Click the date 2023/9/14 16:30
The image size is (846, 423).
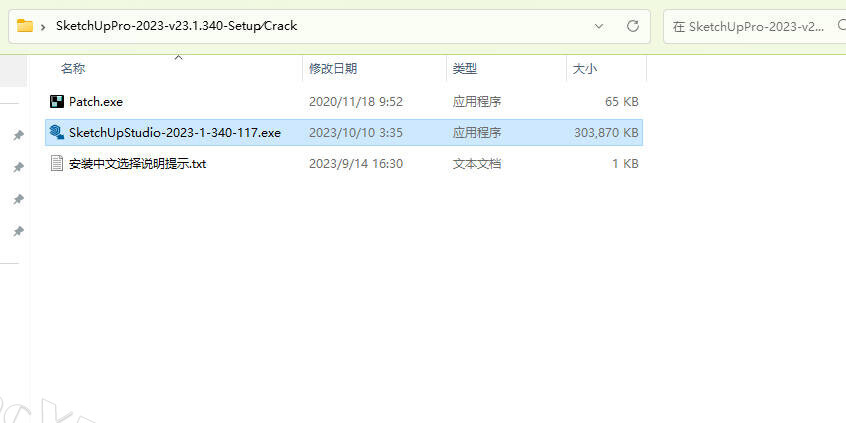coord(356,163)
